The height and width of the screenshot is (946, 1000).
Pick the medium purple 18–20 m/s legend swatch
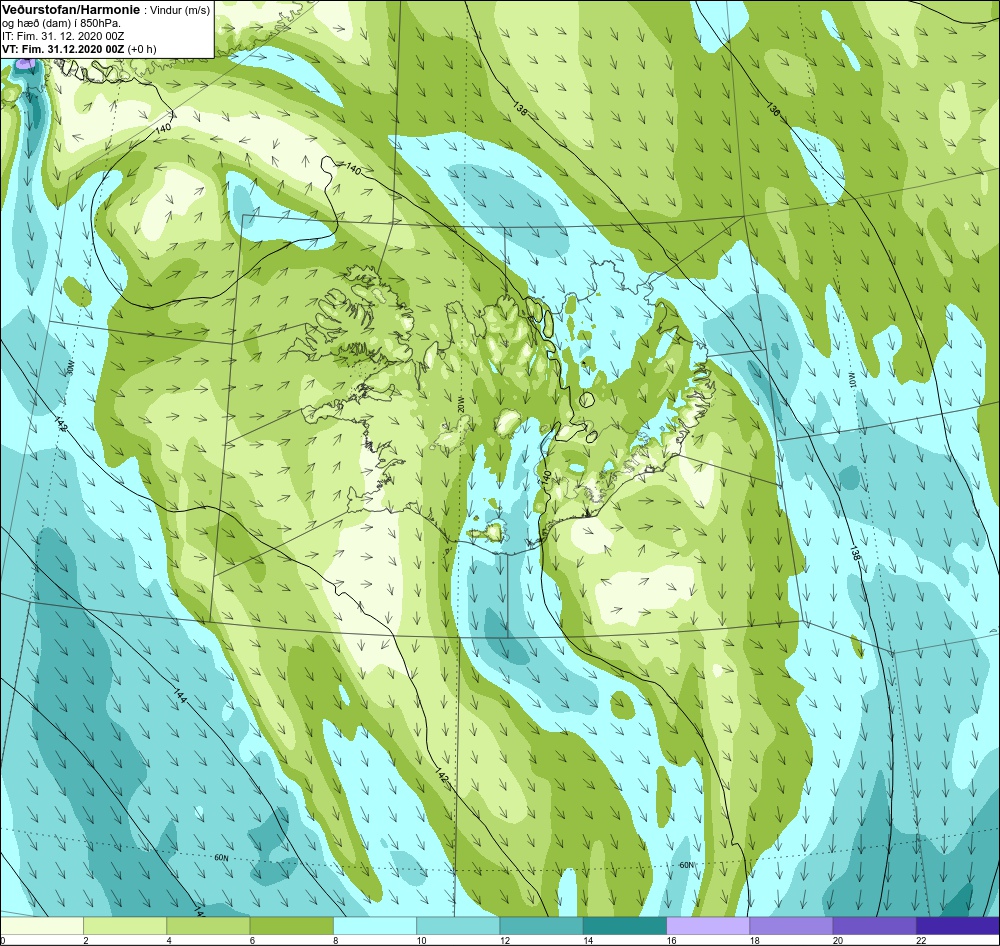(791, 926)
